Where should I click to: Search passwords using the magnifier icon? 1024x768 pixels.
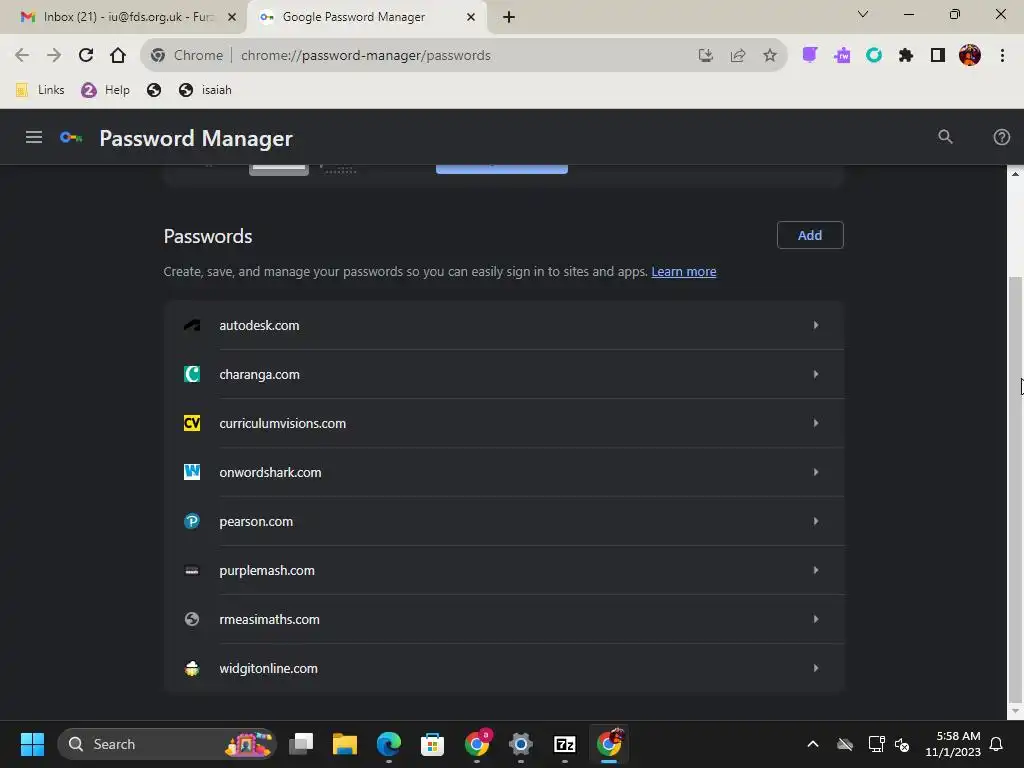[945, 137]
